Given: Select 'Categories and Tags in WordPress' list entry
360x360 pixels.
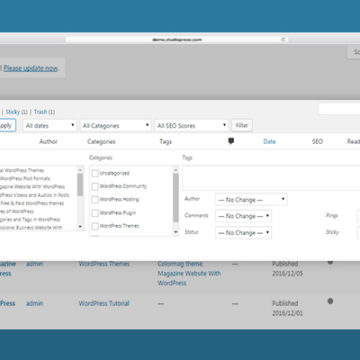Looking at the screenshot, I should 30,220.
